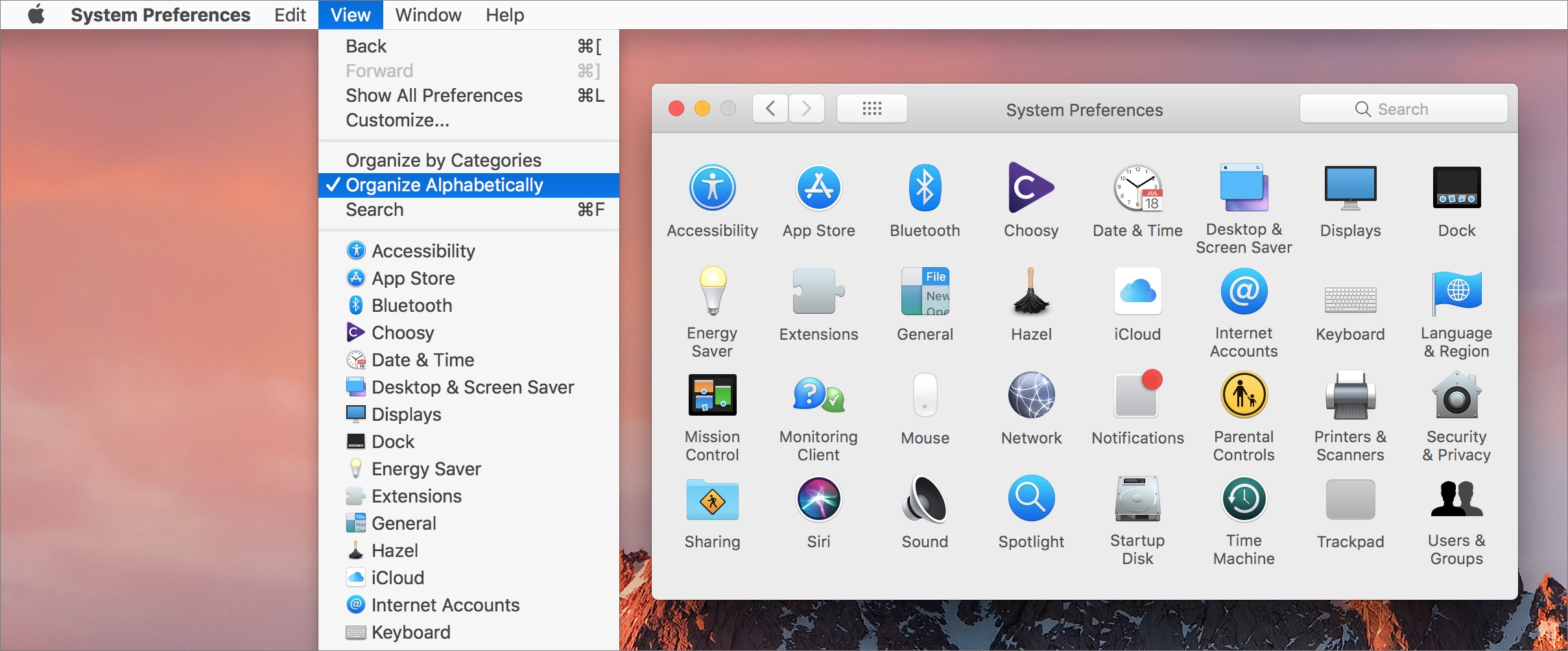Open the Security & Privacy icon

(1456, 395)
